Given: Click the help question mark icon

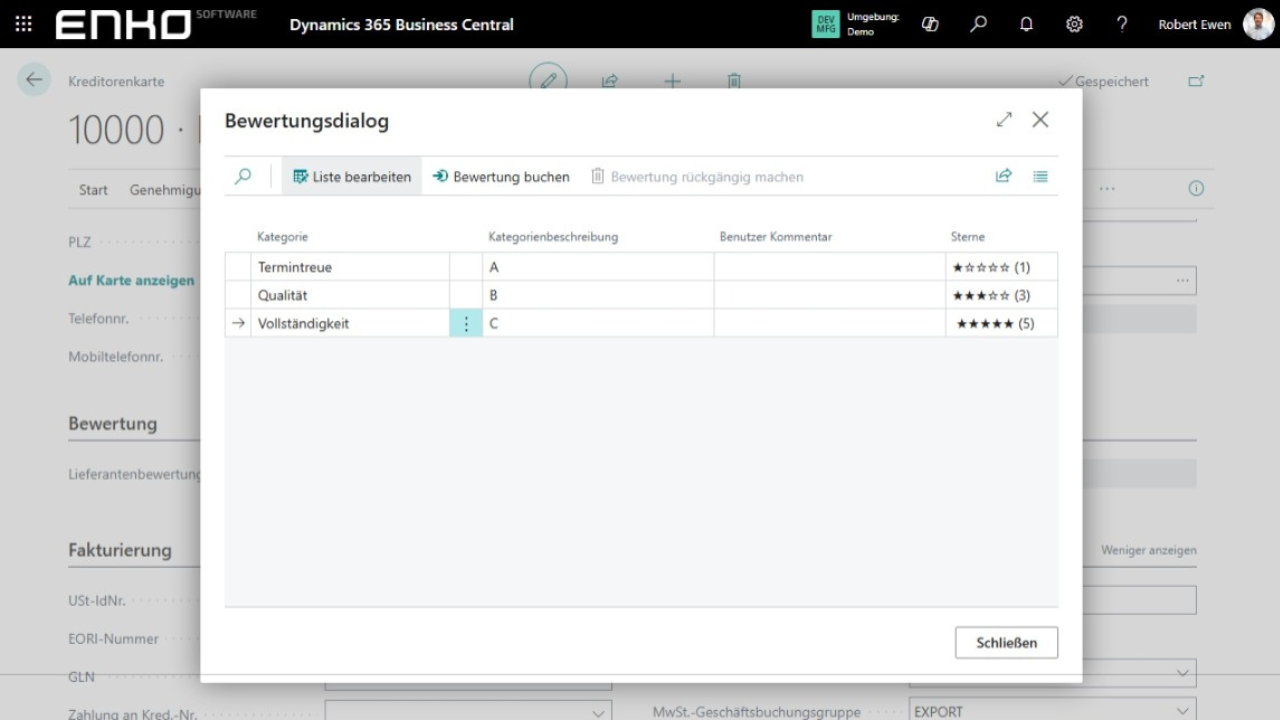Looking at the screenshot, I should click(x=1122, y=24).
